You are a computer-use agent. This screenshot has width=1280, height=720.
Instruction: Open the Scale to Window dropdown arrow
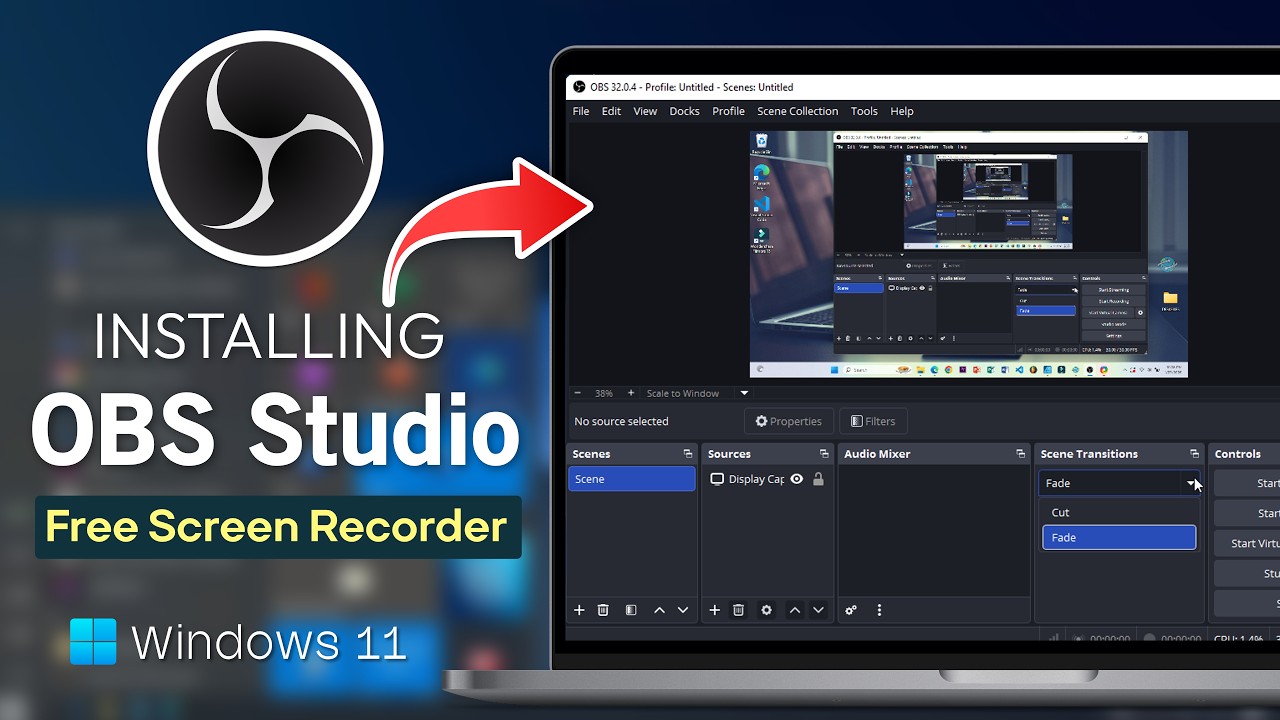[x=744, y=393]
